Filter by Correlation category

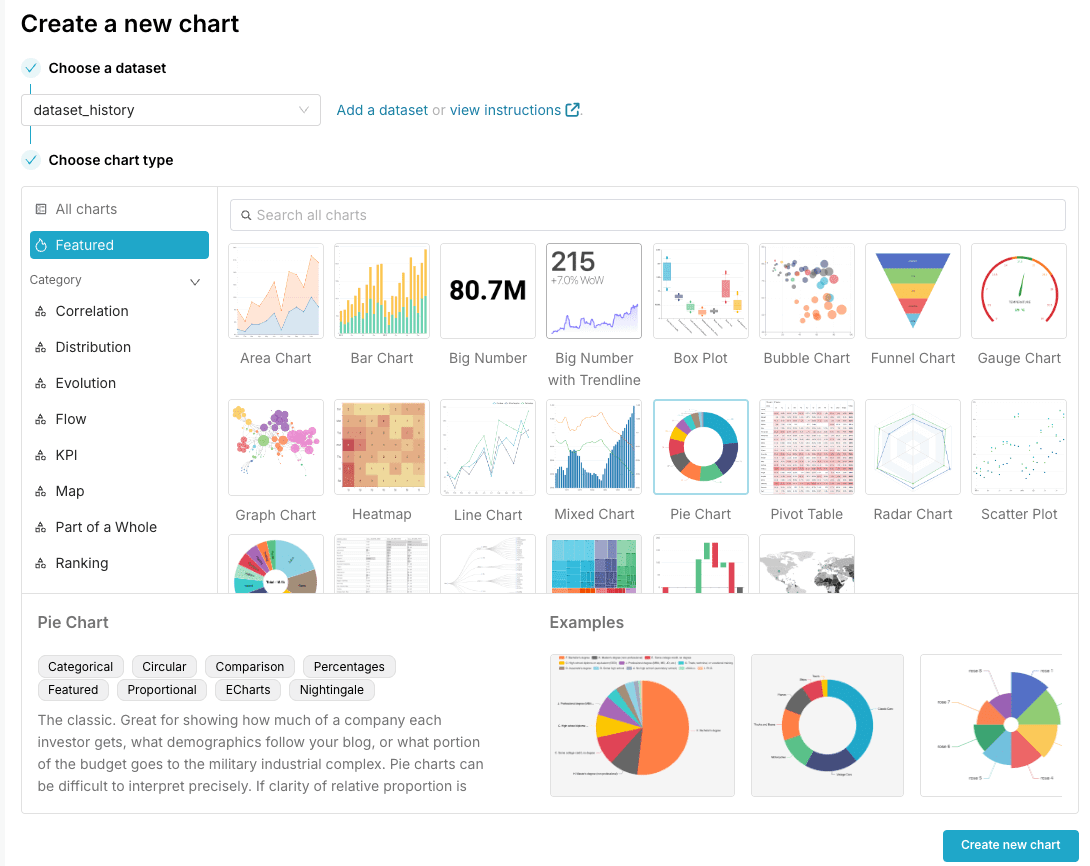point(92,311)
